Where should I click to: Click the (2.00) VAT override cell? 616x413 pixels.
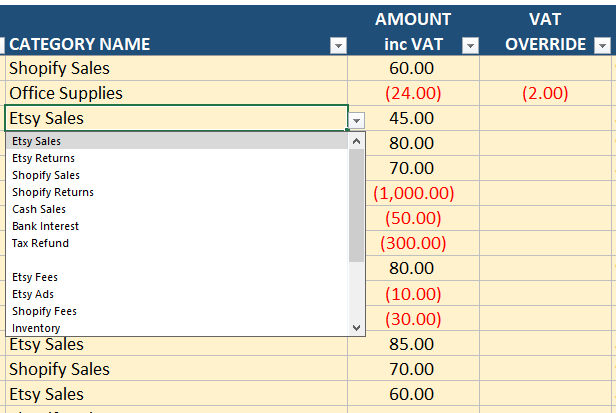click(545, 93)
